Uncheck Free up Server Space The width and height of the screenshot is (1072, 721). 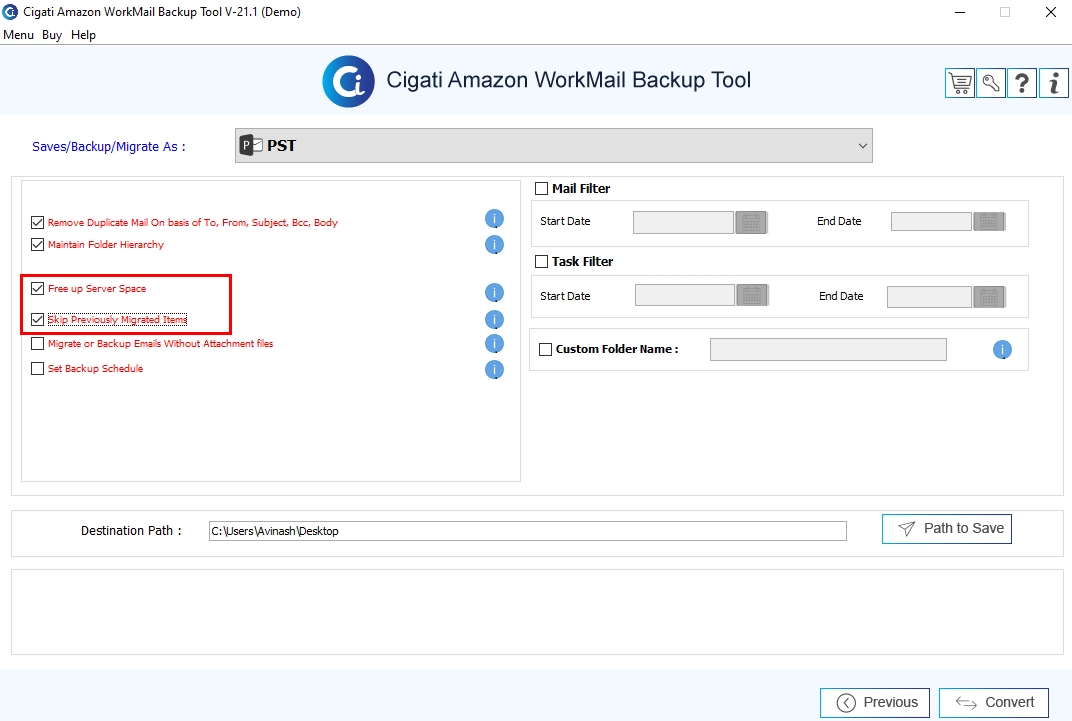(38, 289)
